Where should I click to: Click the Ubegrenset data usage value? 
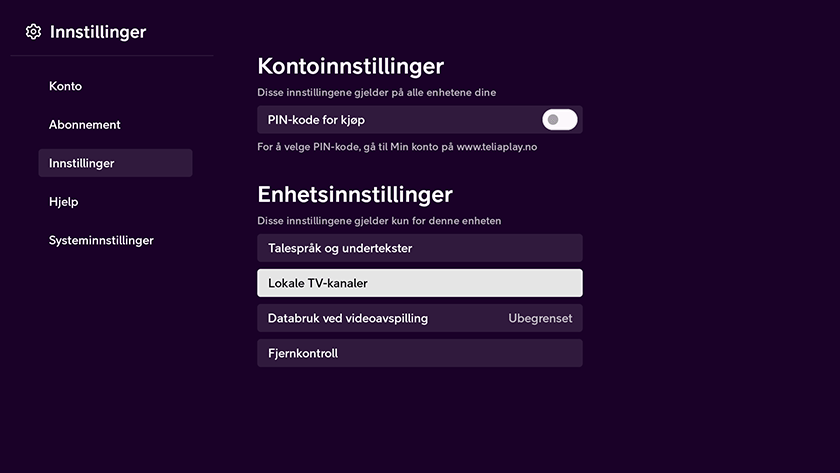540,318
